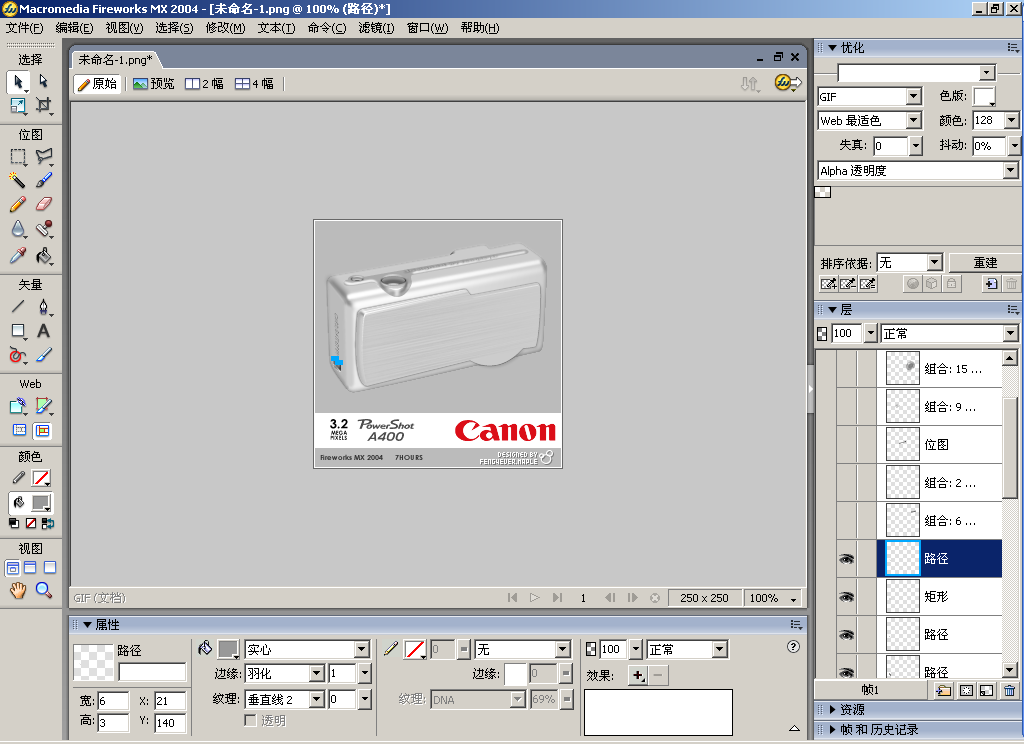Select the Rectangle vector tool
This screenshot has height=744, width=1024.
point(18,331)
